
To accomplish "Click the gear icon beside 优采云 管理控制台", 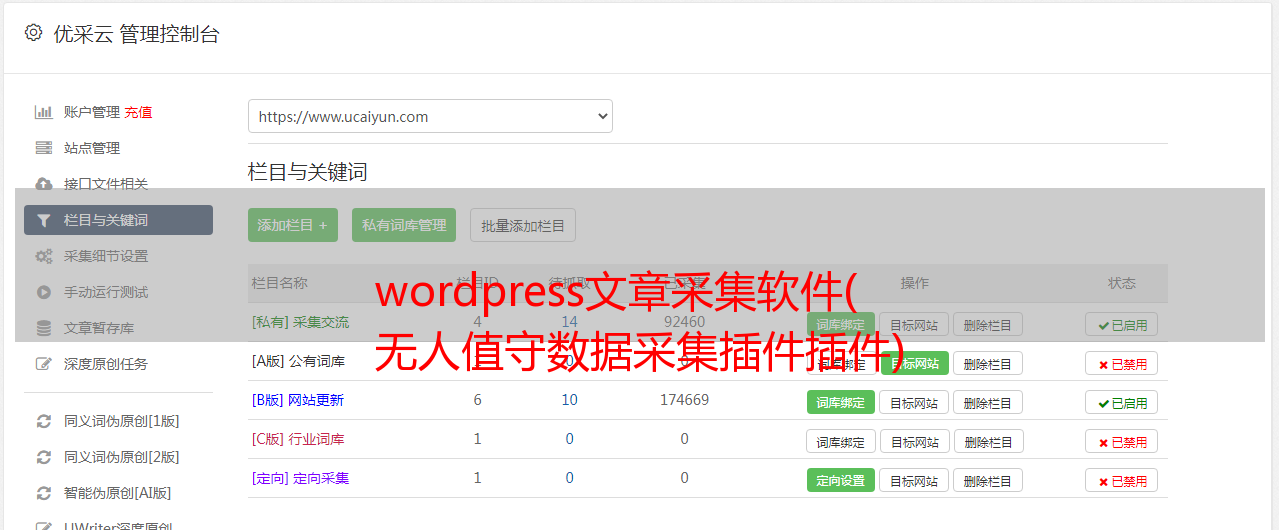I will [33, 33].
